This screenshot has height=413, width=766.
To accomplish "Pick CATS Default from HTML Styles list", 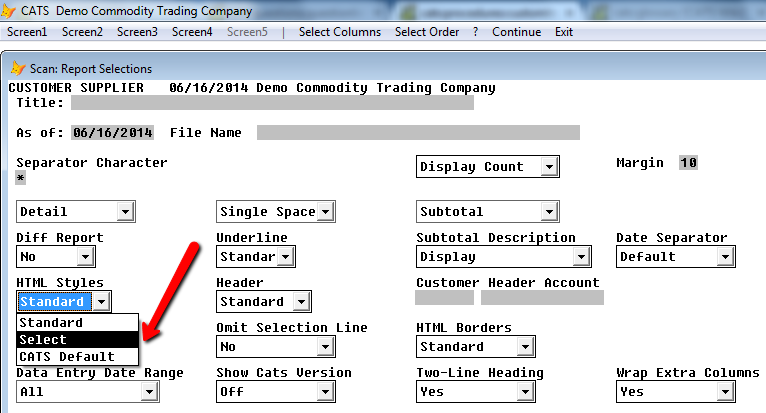I will click(x=78, y=356).
